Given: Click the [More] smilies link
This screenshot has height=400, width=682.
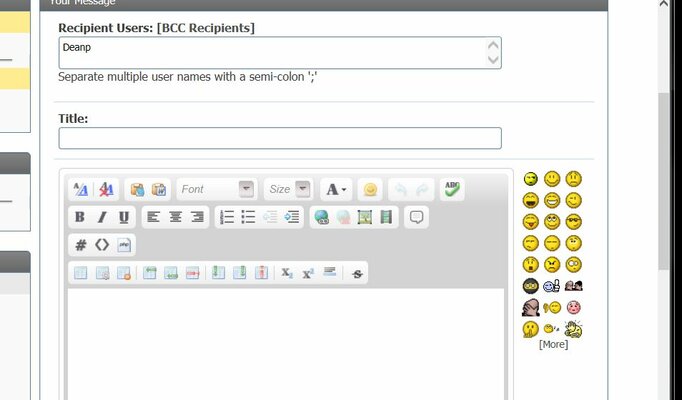Looking at the screenshot, I should 553,344.
